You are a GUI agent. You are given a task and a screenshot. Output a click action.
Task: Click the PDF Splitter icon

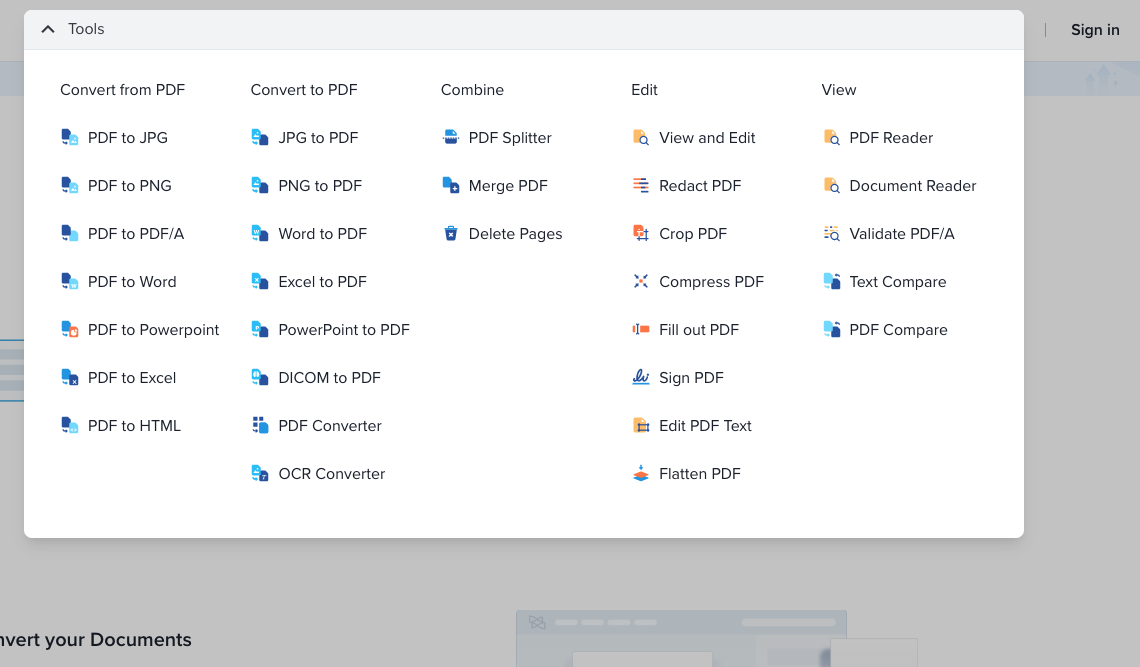(451, 138)
